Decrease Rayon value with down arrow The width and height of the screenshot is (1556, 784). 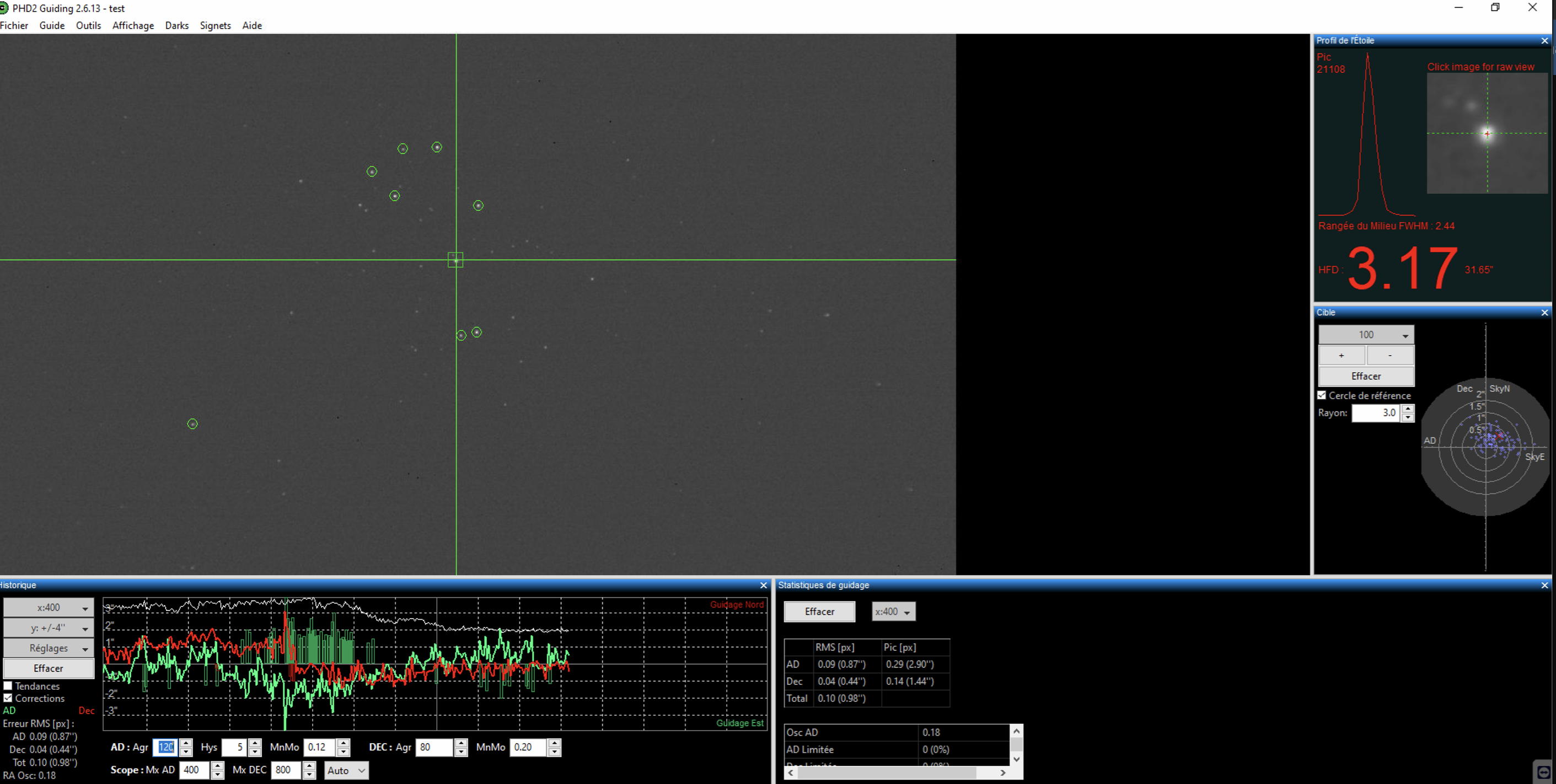pos(1408,417)
